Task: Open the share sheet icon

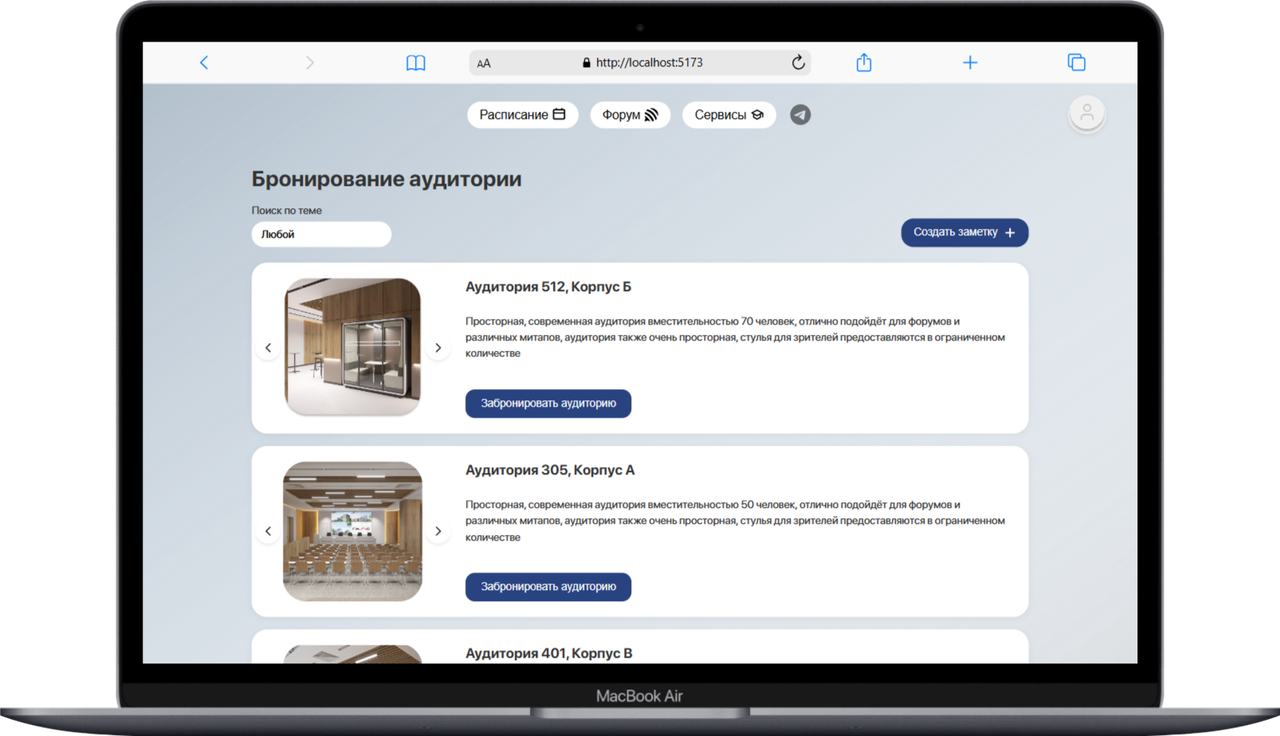Action: click(864, 62)
